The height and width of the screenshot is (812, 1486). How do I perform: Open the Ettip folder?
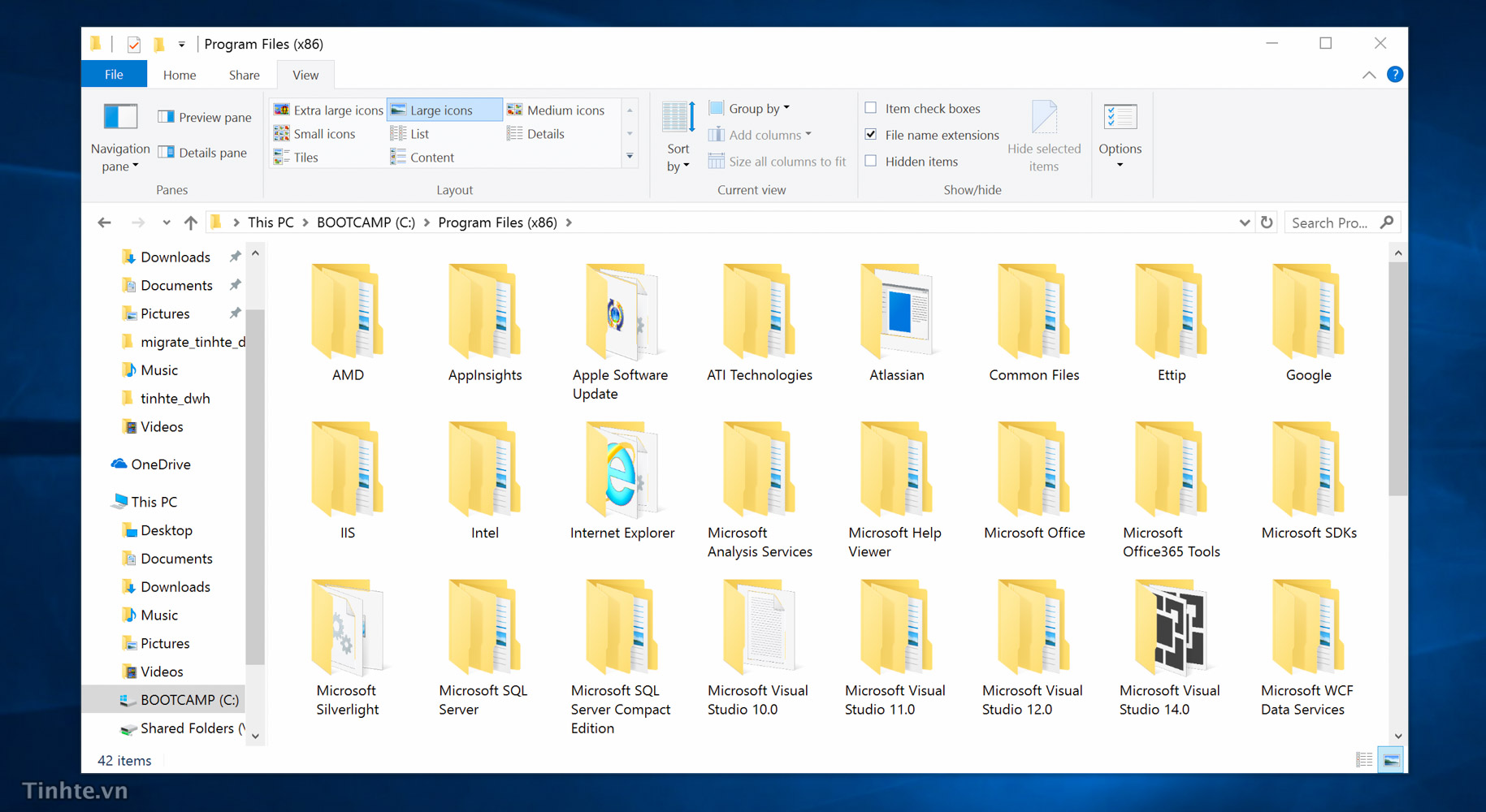click(x=1171, y=323)
